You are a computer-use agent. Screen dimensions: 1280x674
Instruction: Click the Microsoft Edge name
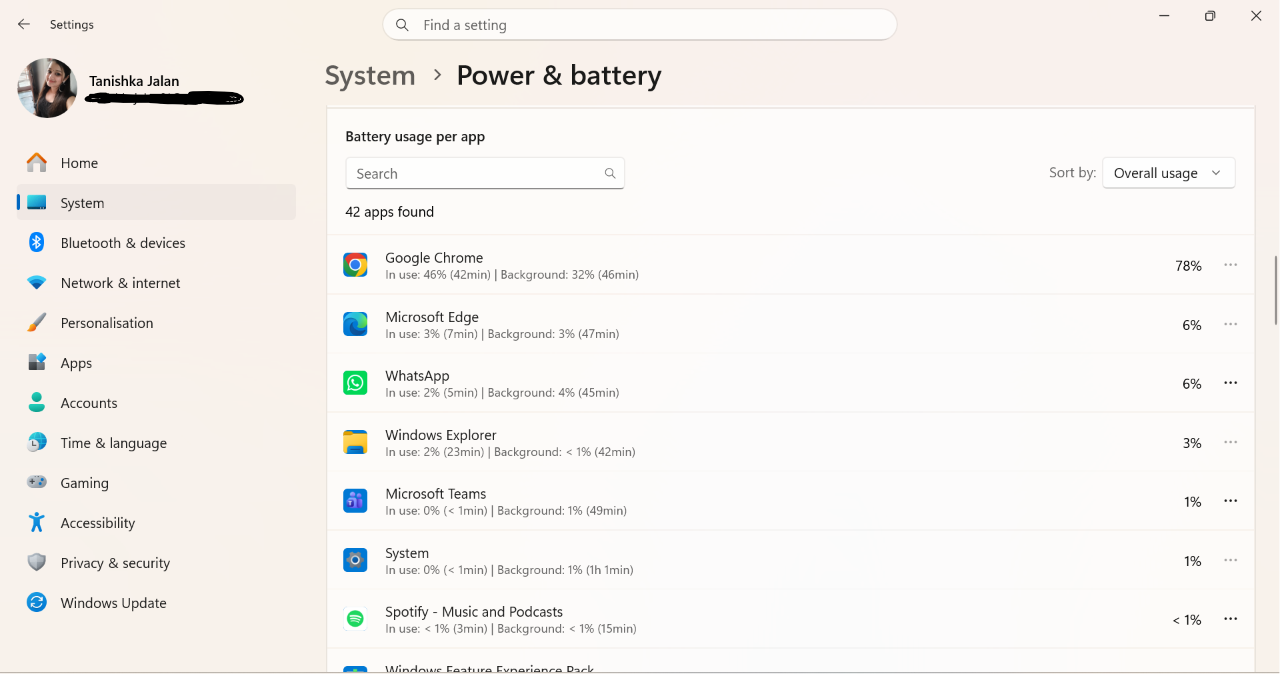point(432,317)
